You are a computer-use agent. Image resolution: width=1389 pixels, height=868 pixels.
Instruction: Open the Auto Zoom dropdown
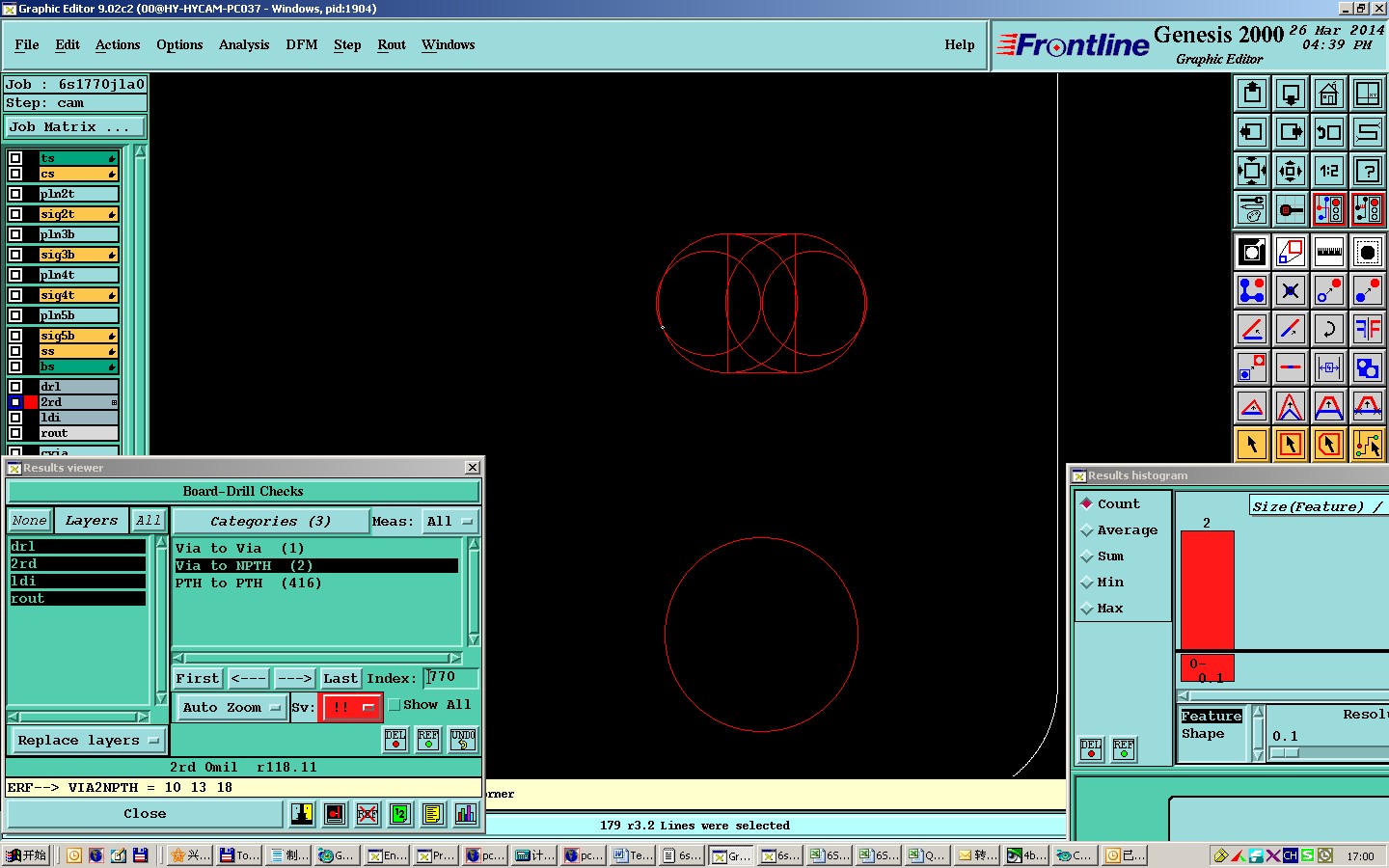[231, 708]
